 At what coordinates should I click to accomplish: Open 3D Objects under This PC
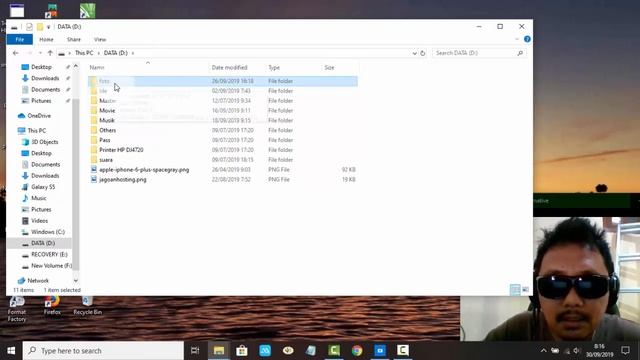44,142
